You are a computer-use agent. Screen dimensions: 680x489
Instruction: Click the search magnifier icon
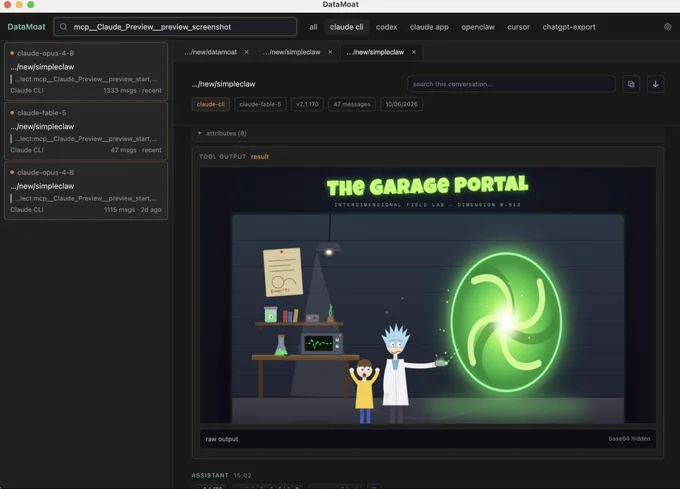coord(63,27)
